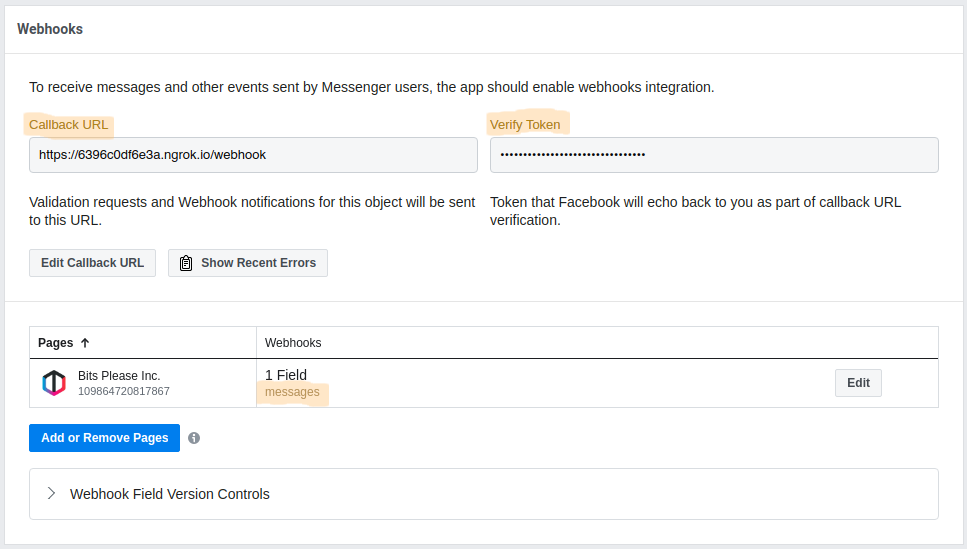Click Add or Remove Pages button
The width and height of the screenshot is (967, 549).
pyautogui.click(x=105, y=438)
